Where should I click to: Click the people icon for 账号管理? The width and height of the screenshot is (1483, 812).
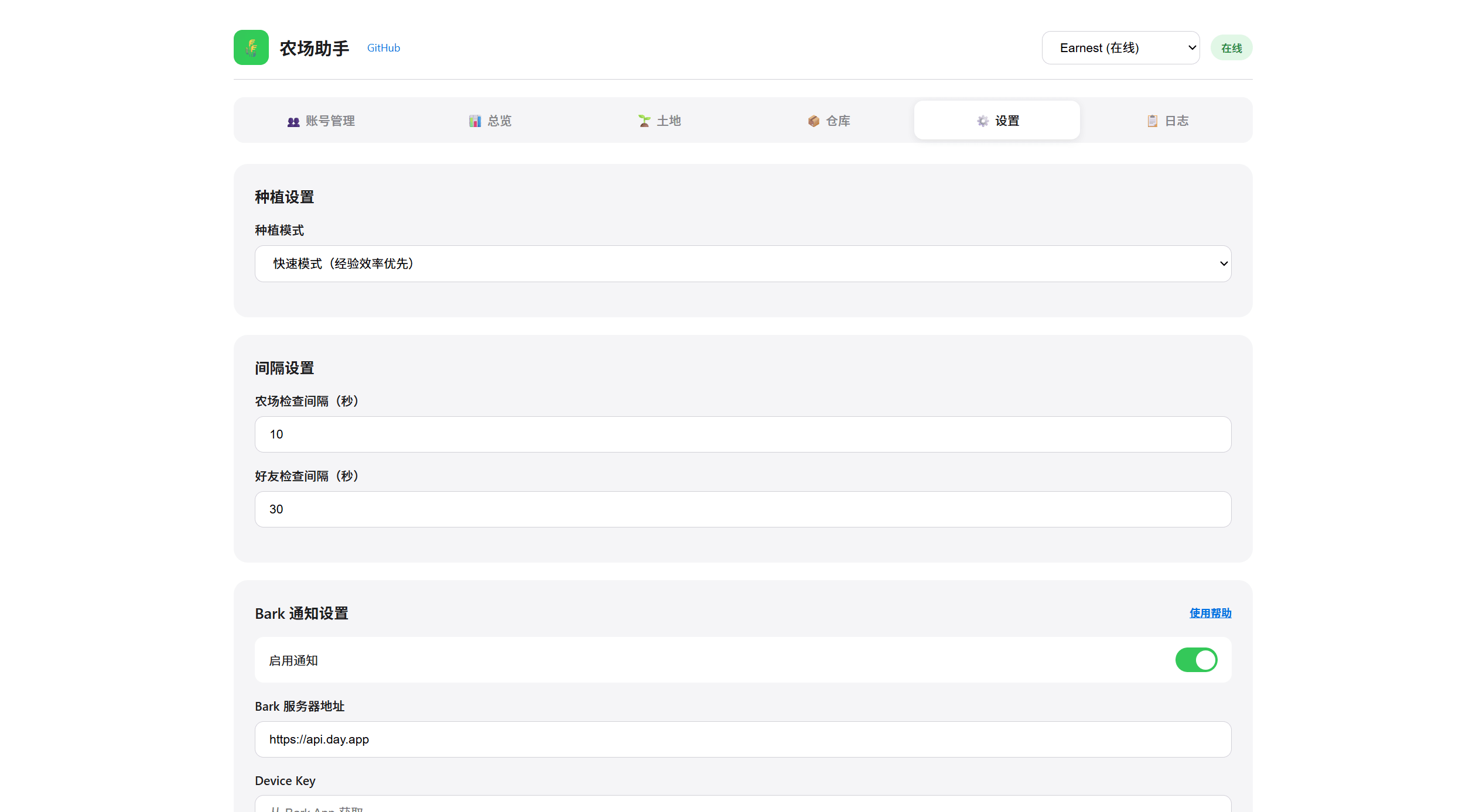(x=293, y=121)
